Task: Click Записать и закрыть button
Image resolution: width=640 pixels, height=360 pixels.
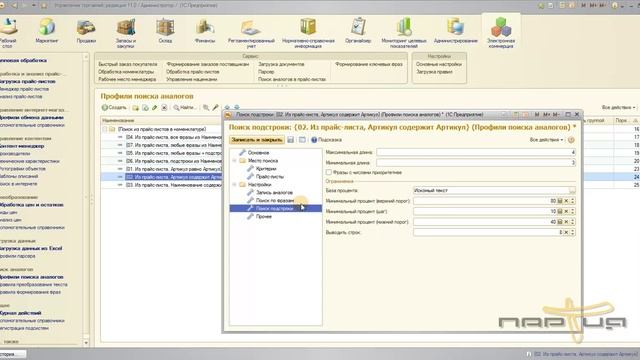Action: 257,140
